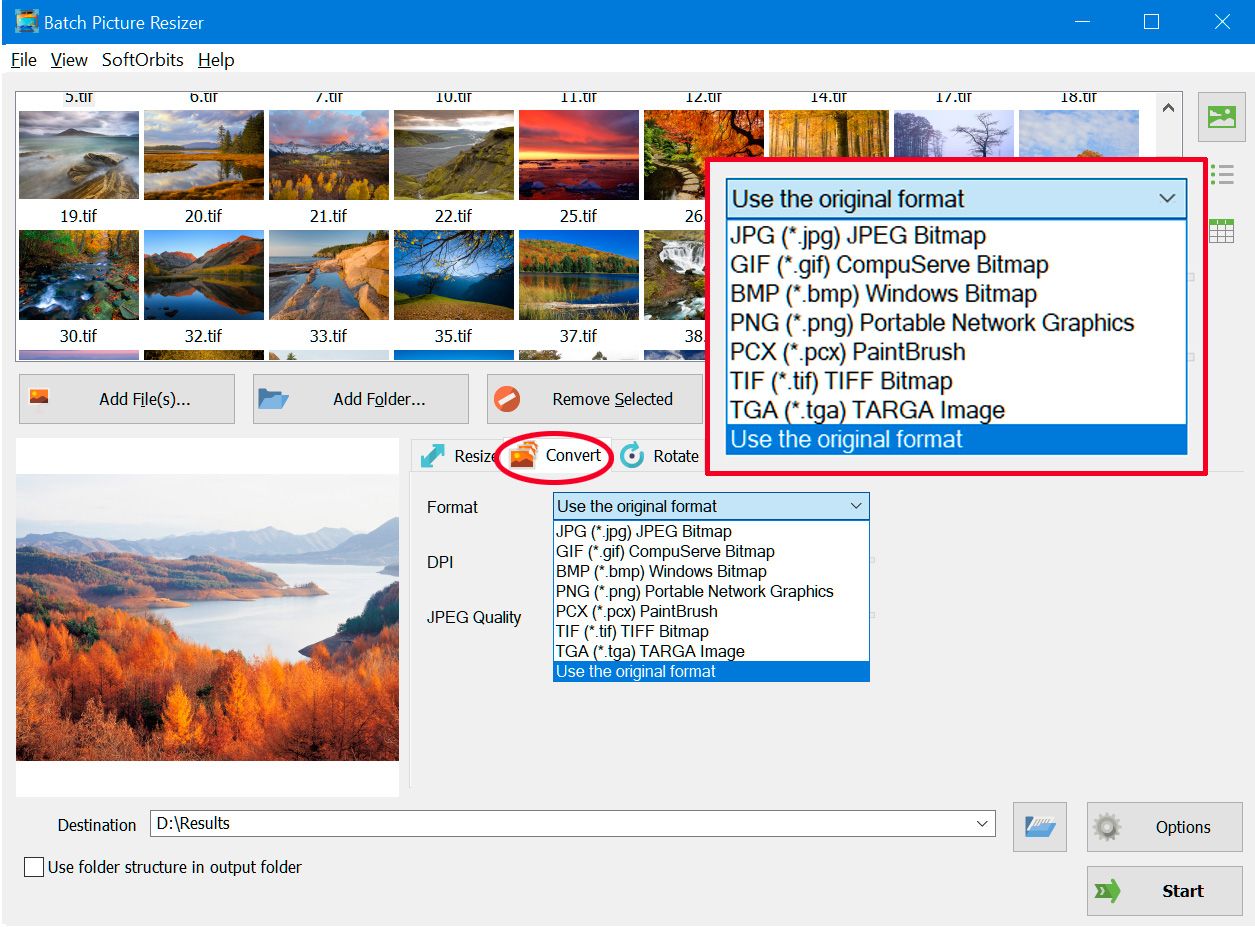Viewport: 1255px width, 927px height.
Task: Open the Rotate tab
Action: [660, 456]
